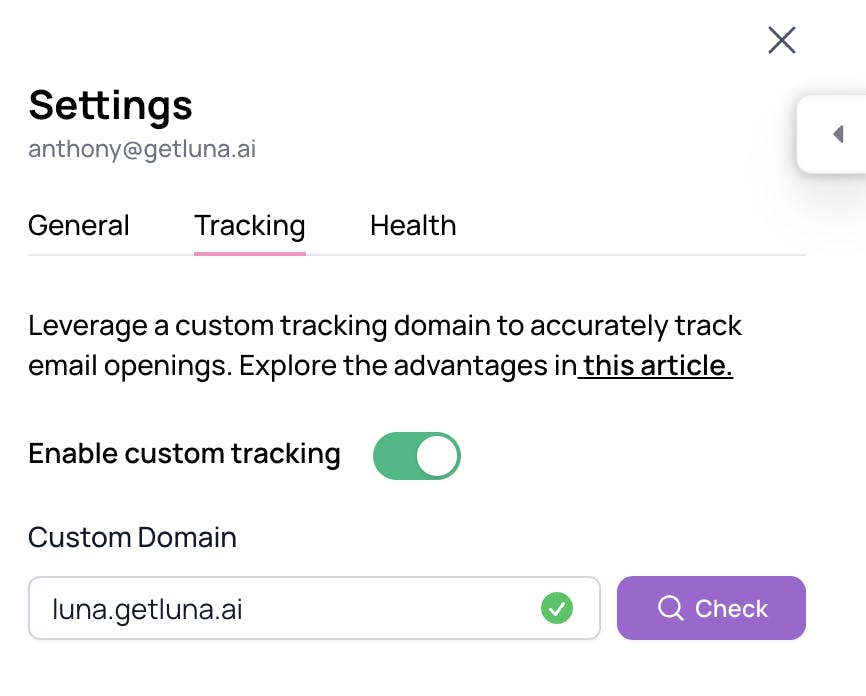Disable the custom tracking toggle
The height and width of the screenshot is (696, 866).
[416, 456]
